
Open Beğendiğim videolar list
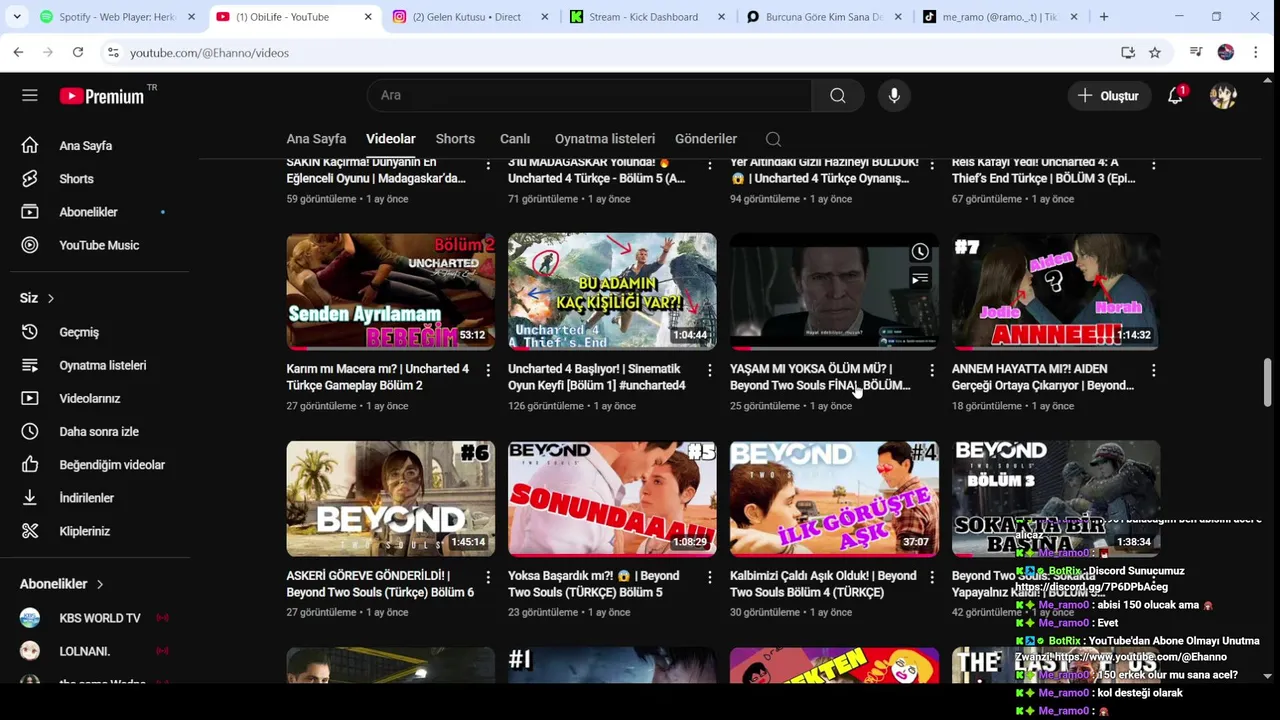(95, 465)
